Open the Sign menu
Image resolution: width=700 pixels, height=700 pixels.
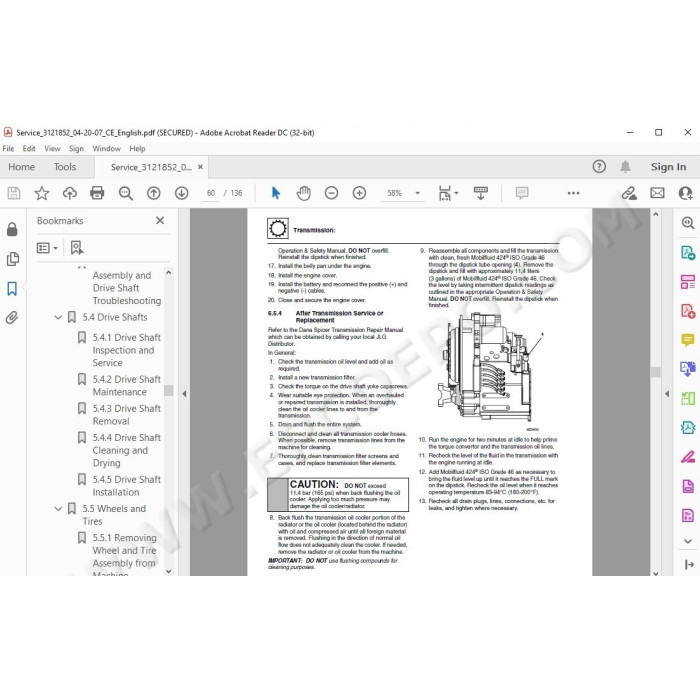(76, 148)
